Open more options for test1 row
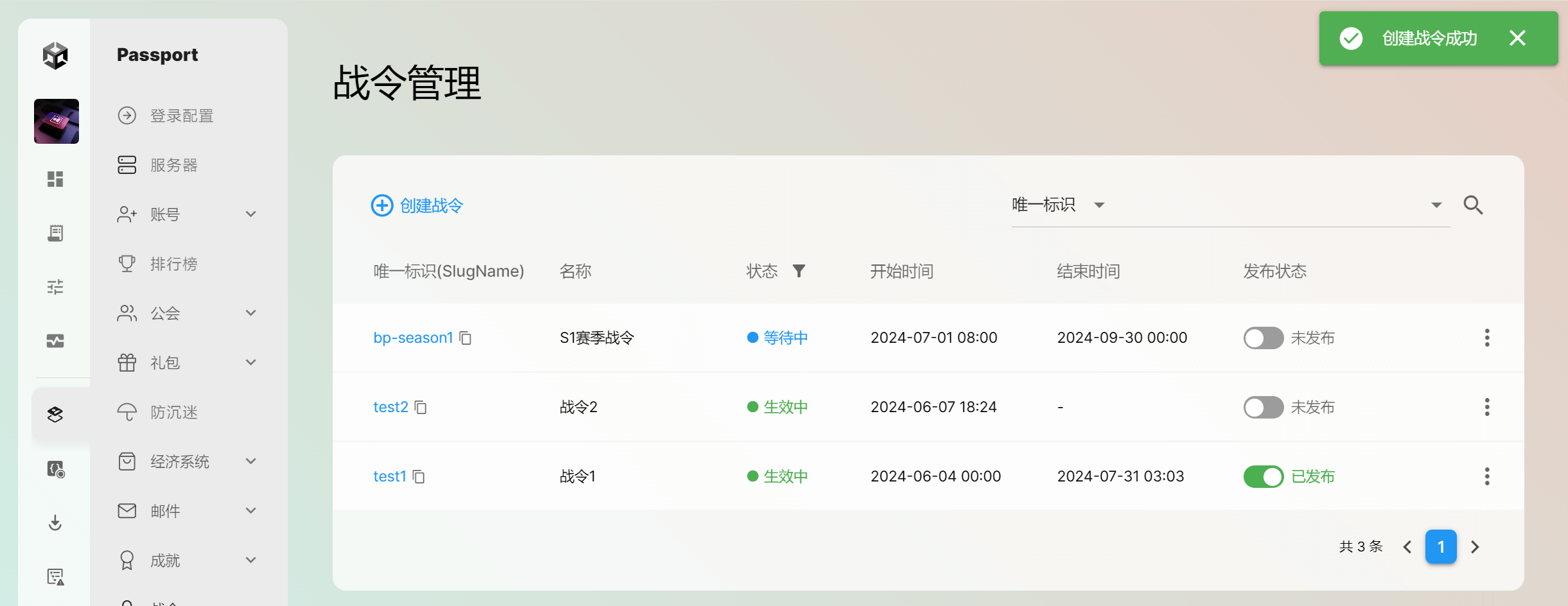The height and width of the screenshot is (606, 1568). point(1486,476)
